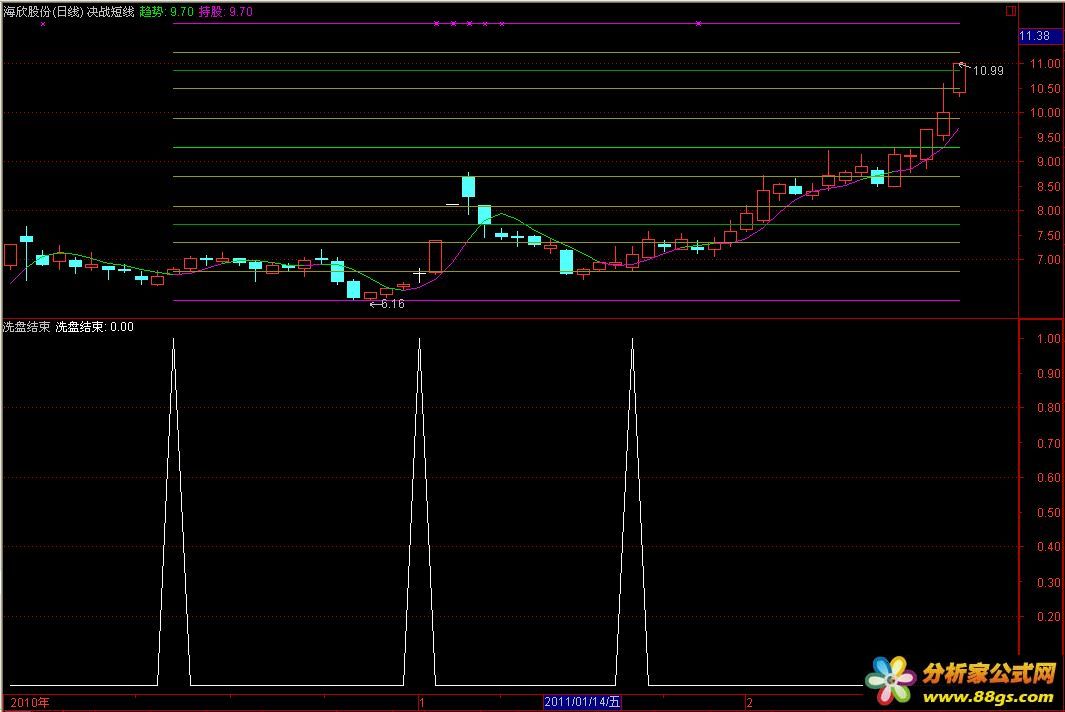Select the 洗盘结束 sub-indicator name
Viewport: 1065px width, 712px height.
tap(26, 327)
